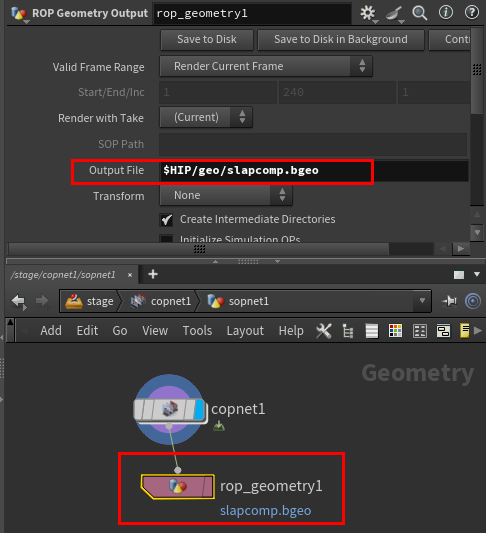The height and width of the screenshot is (533, 486).
Task: Click the pin pane icon
Action: point(449,301)
